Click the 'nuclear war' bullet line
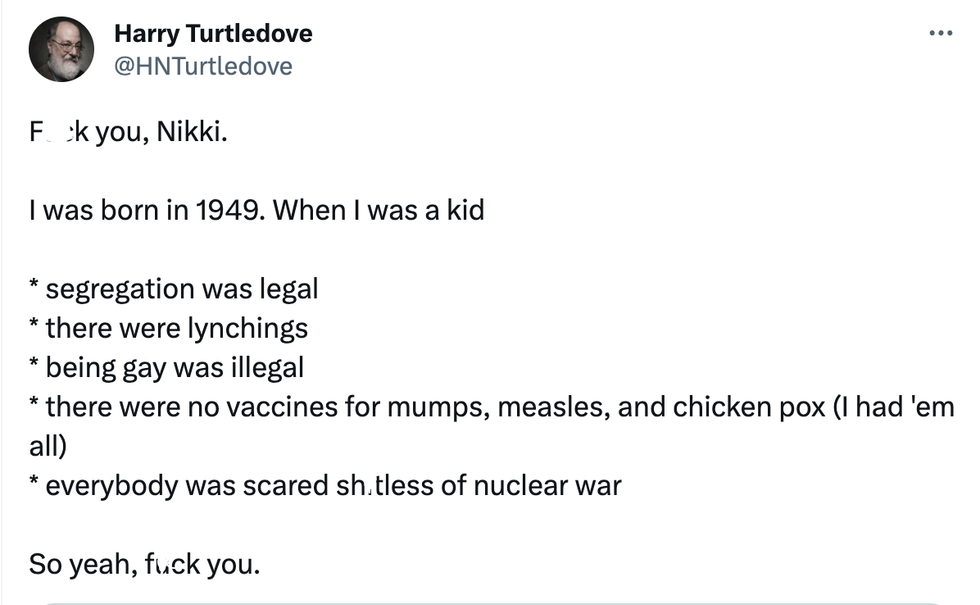Screen dimensions: 980x605 click(325, 485)
